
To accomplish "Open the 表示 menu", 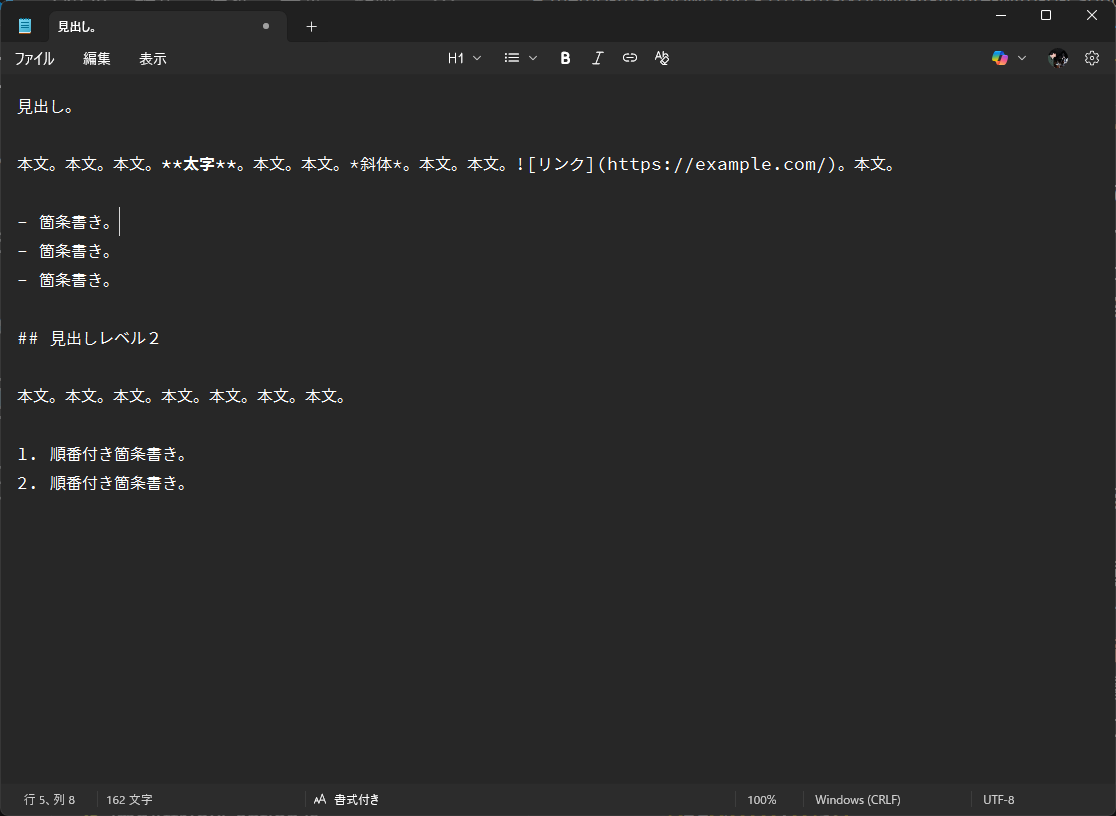I will click(x=153, y=59).
